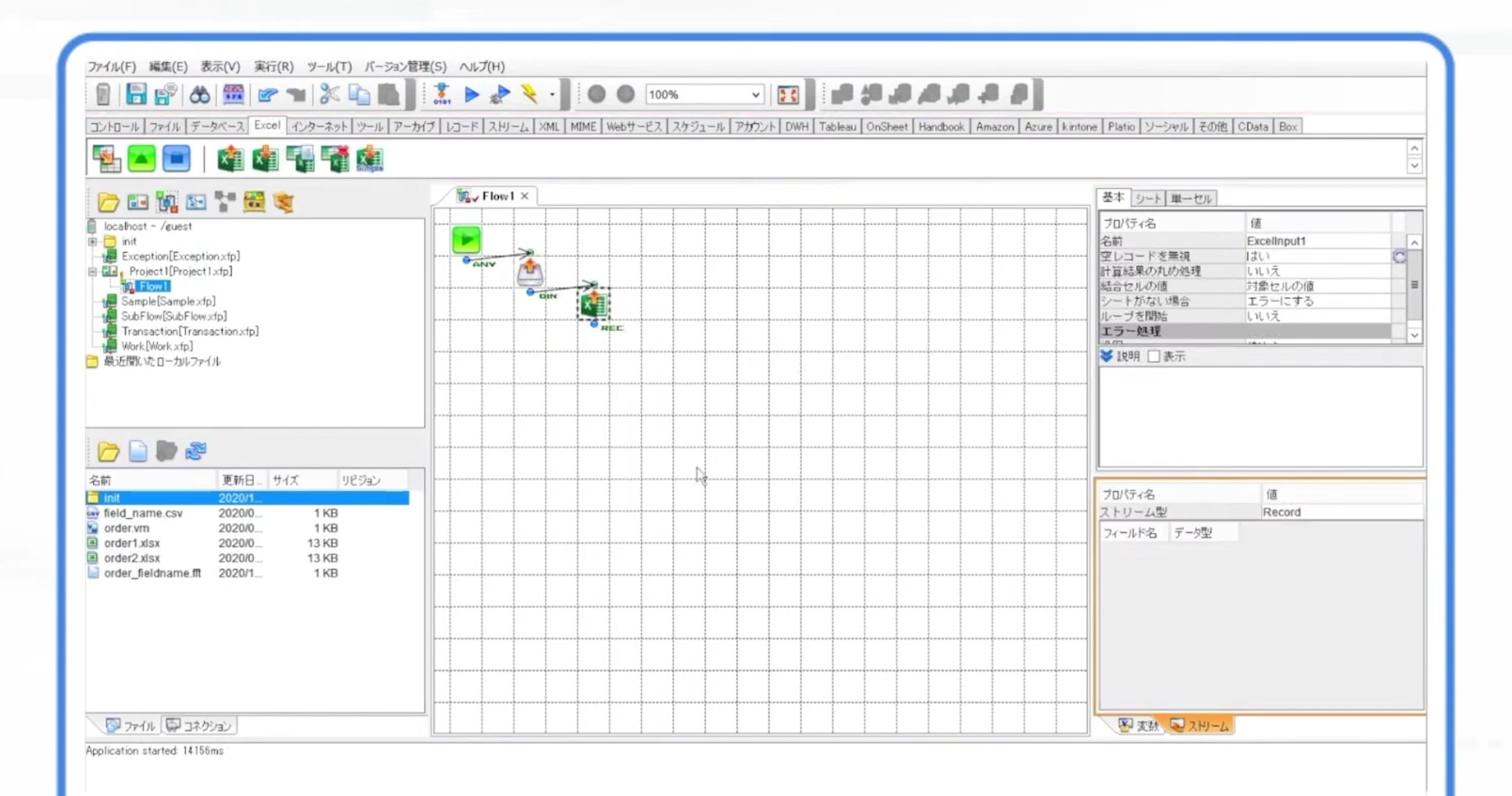Open search with the binoculars icon
The width and height of the screenshot is (1512, 796).
tap(200, 94)
